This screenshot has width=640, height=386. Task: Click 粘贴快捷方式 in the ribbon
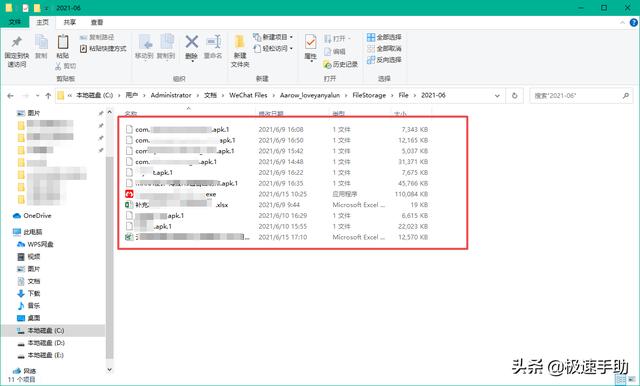pos(103,49)
